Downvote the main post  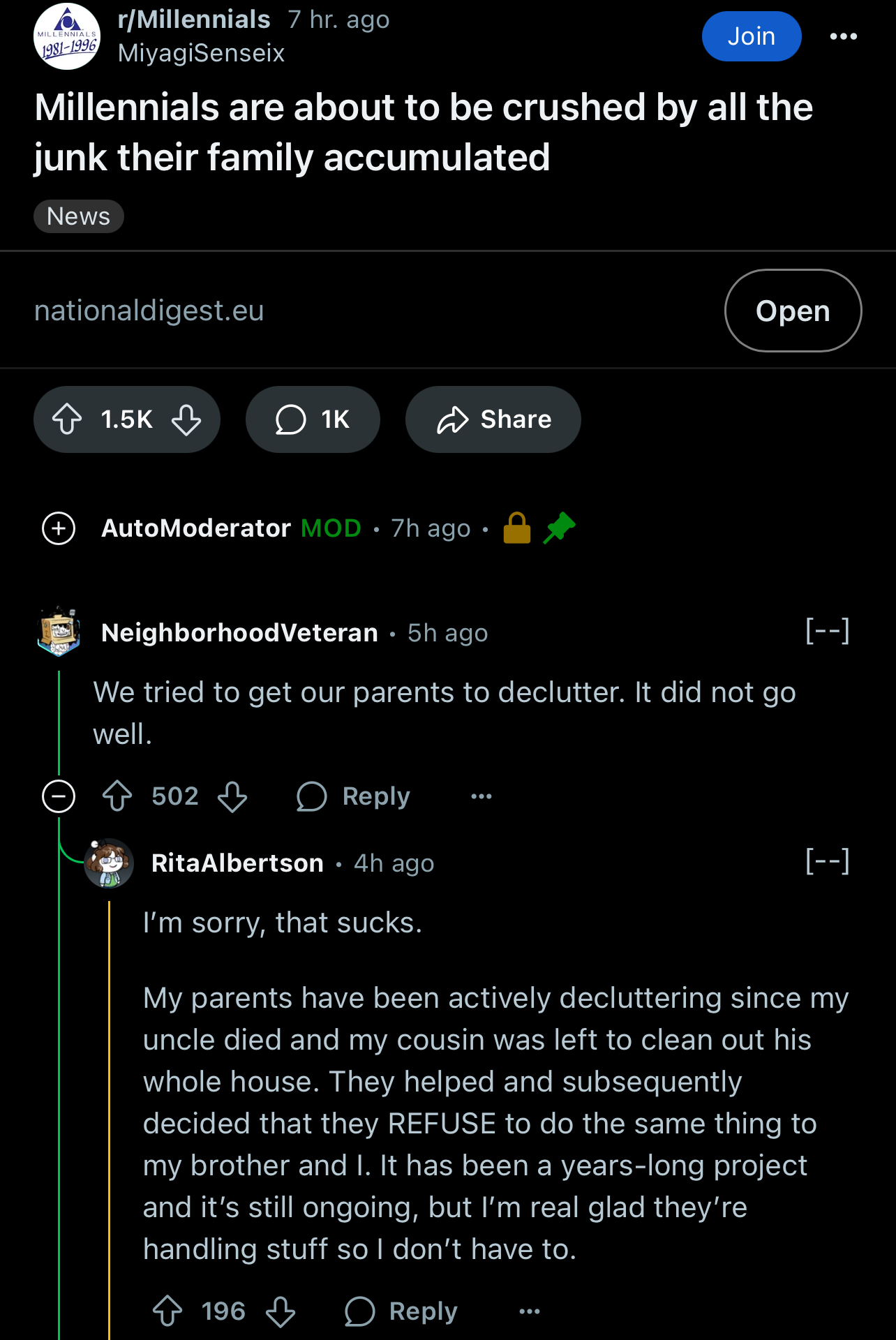pyautogui.click(x=186, y=419)
